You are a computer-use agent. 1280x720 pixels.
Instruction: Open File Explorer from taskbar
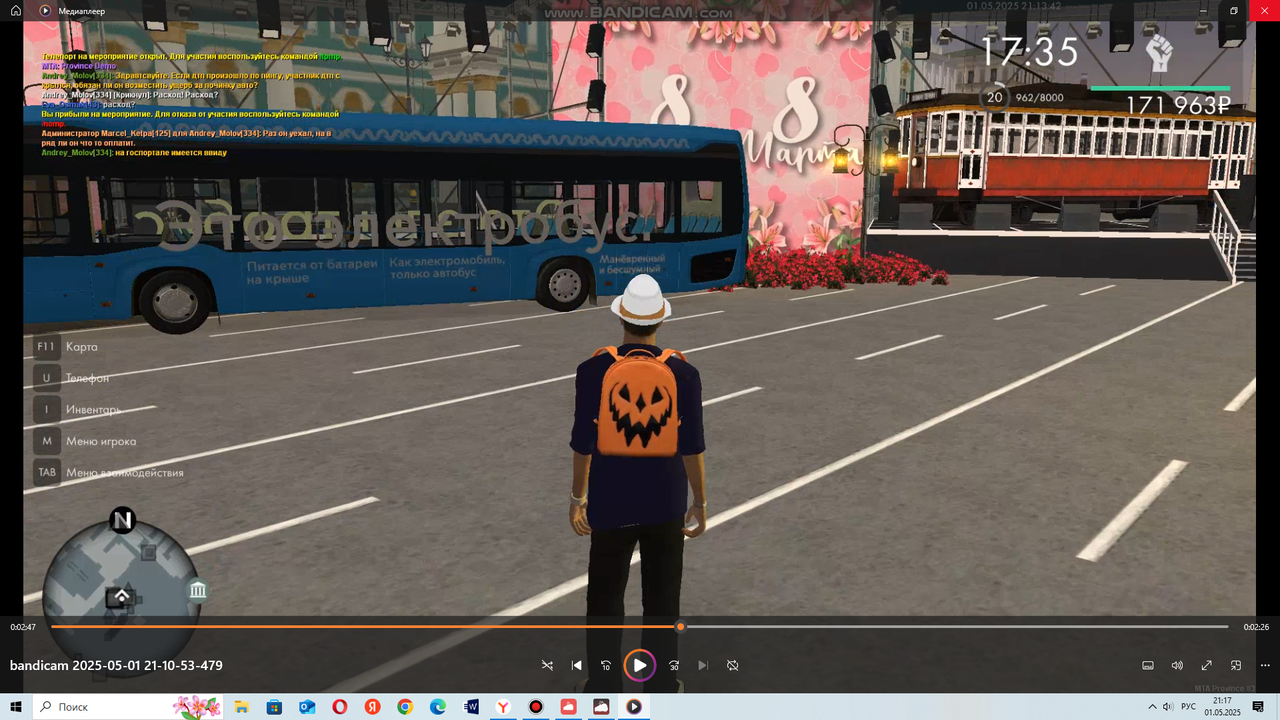point(241,706)
